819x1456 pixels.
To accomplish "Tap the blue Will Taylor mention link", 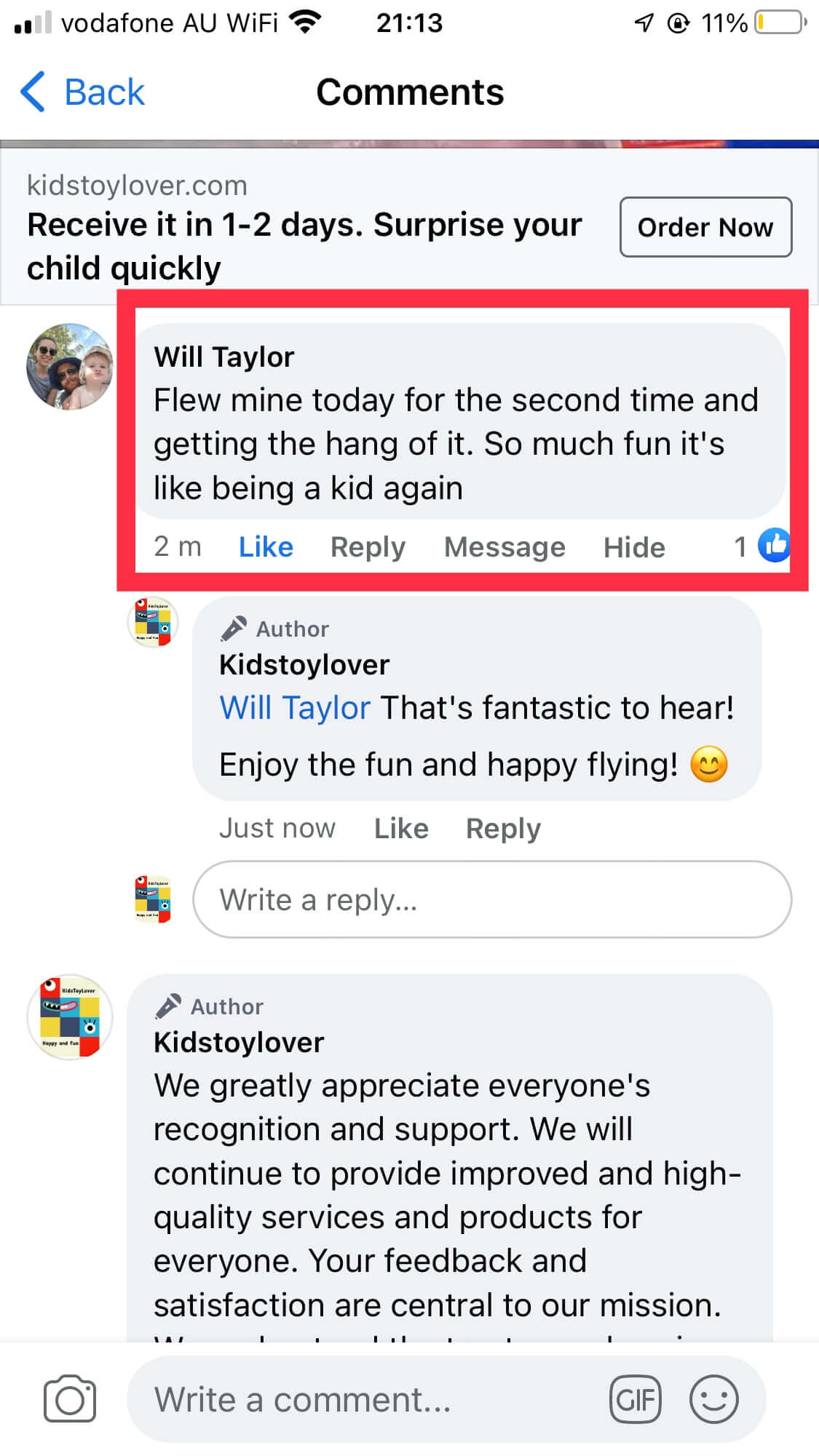I will click(295, 708).
